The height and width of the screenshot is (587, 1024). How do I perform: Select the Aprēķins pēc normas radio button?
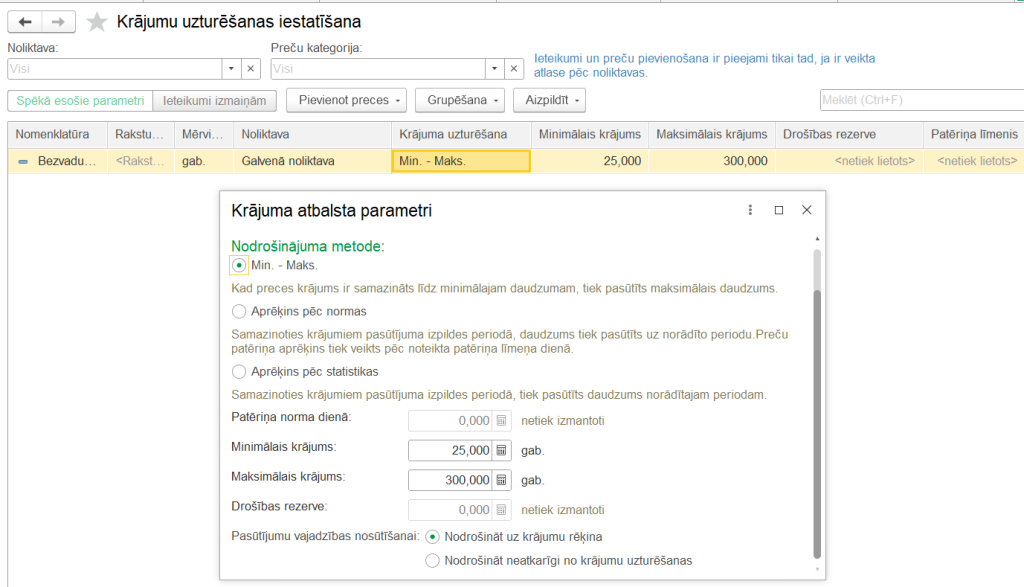coord(238,311)
